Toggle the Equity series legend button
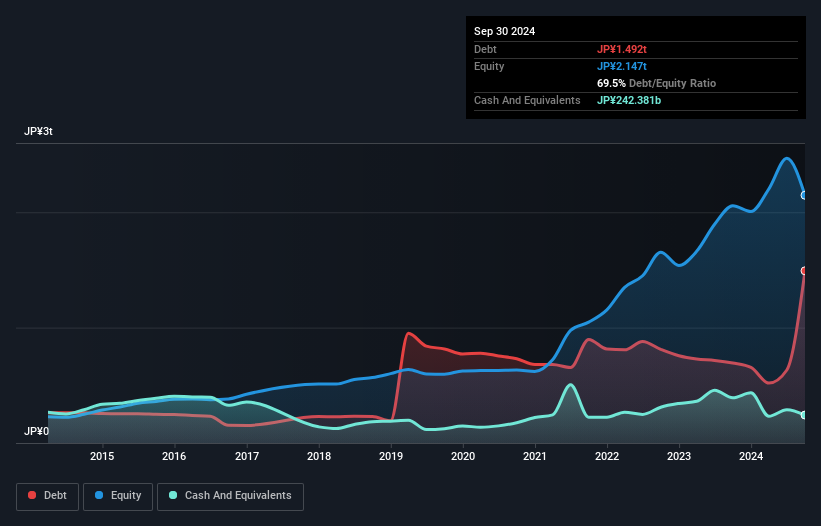 [x=118, y=496]
